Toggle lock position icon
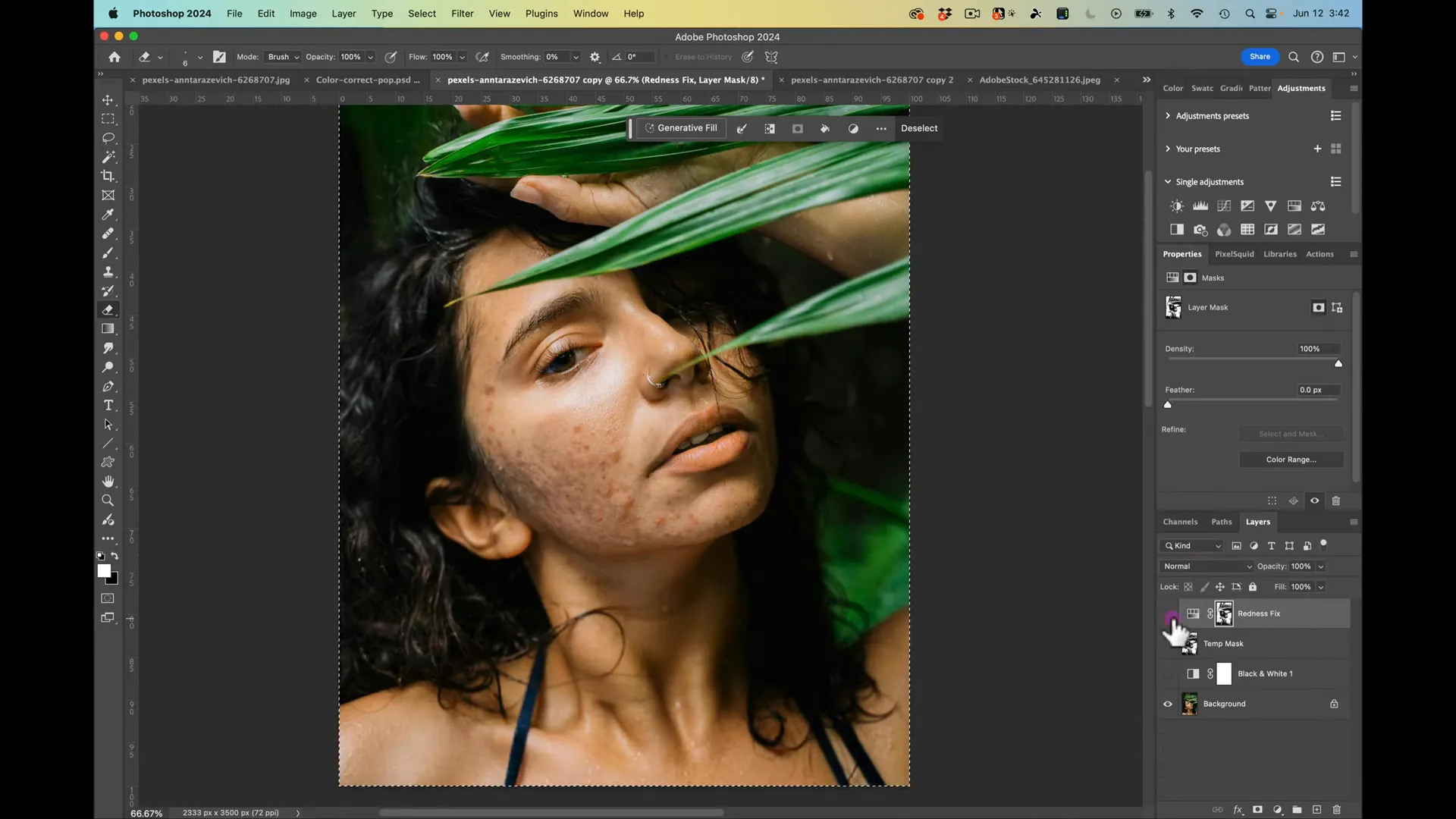This screenshot has height=819, width=1456. 1219,587
